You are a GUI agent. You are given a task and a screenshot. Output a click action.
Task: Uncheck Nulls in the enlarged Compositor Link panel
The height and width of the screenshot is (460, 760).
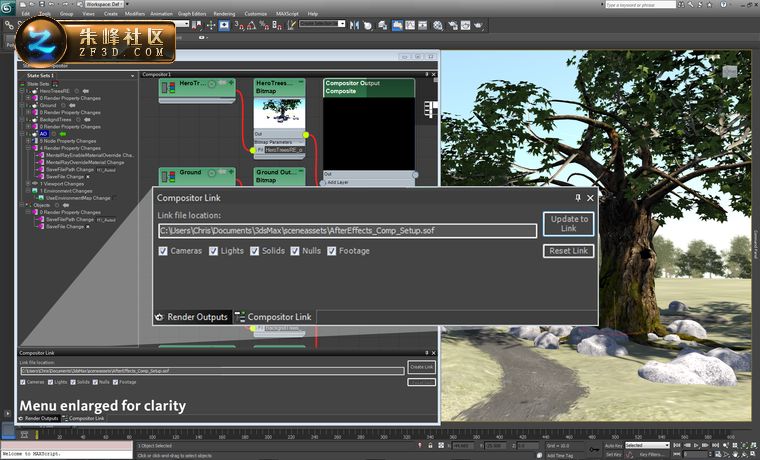click(x=295, y=251)
